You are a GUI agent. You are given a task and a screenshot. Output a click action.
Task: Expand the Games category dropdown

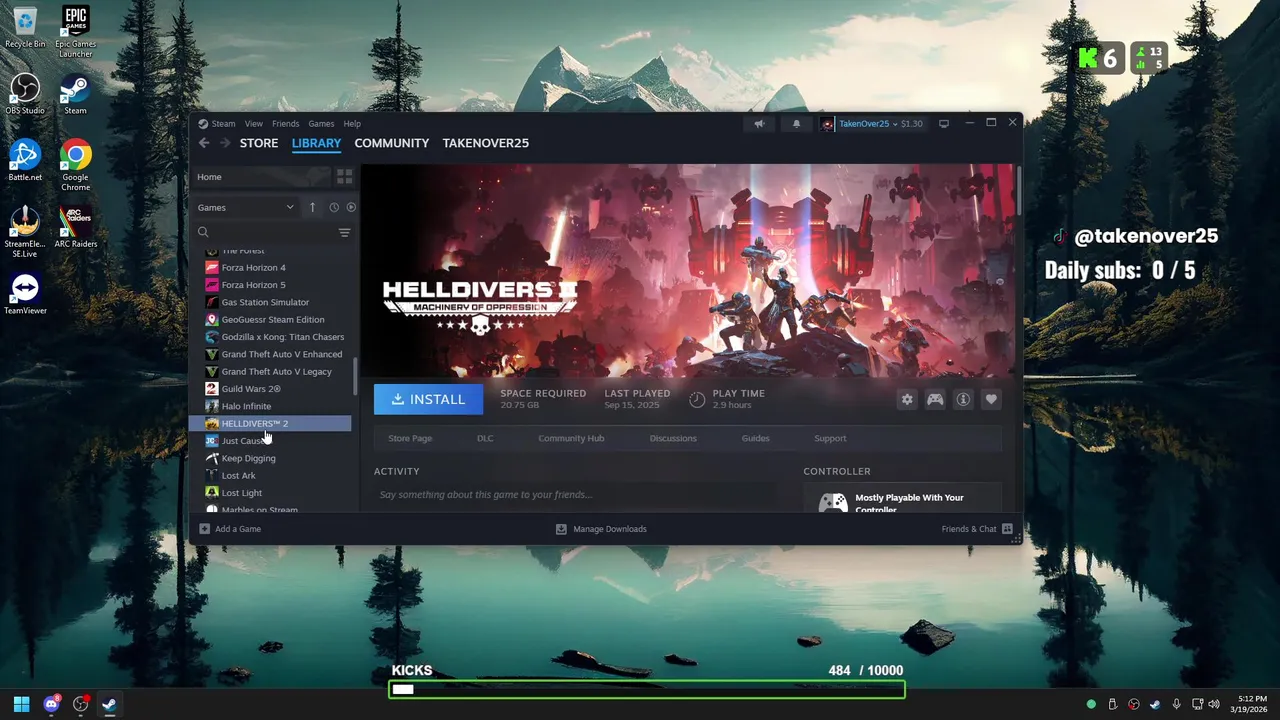246,207
